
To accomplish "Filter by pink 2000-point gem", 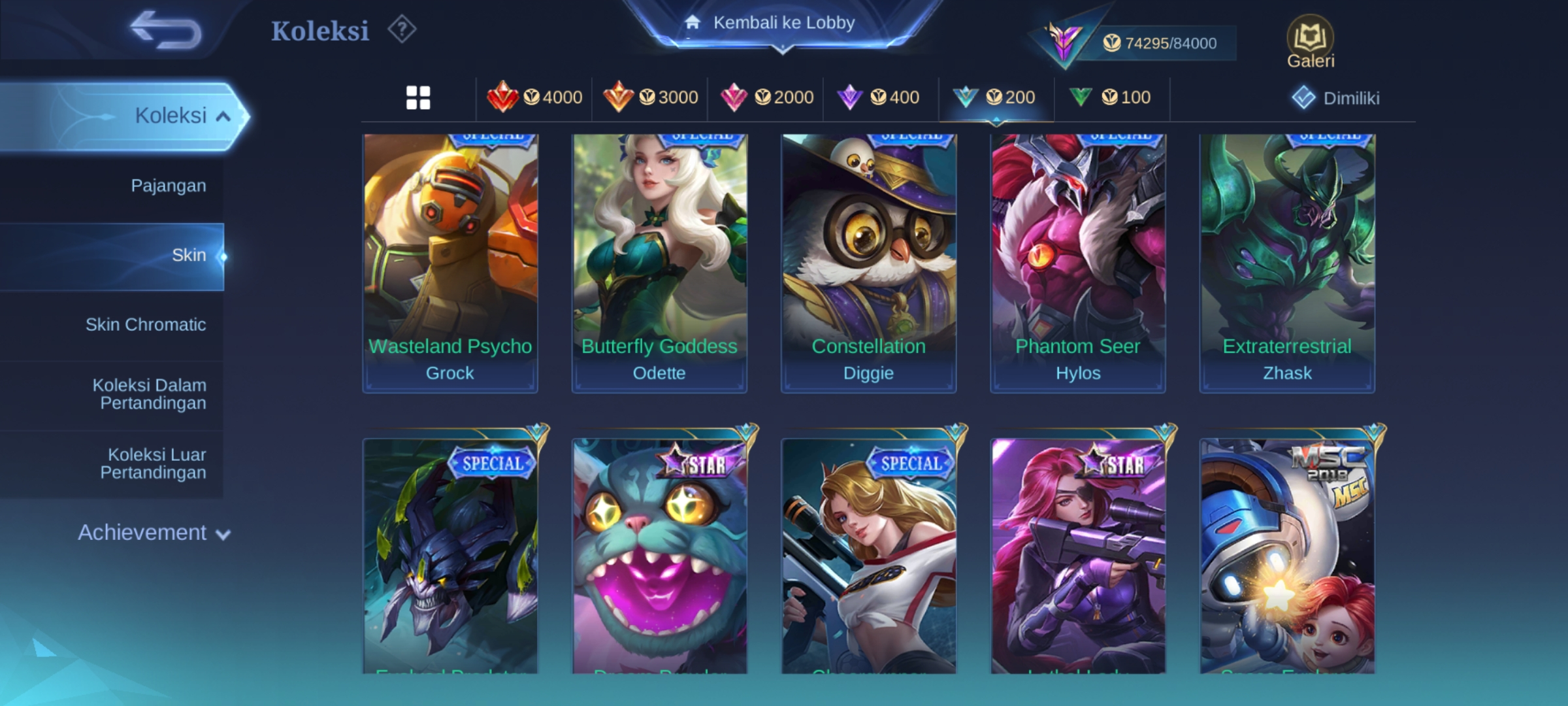I will [x=766, y=97].
